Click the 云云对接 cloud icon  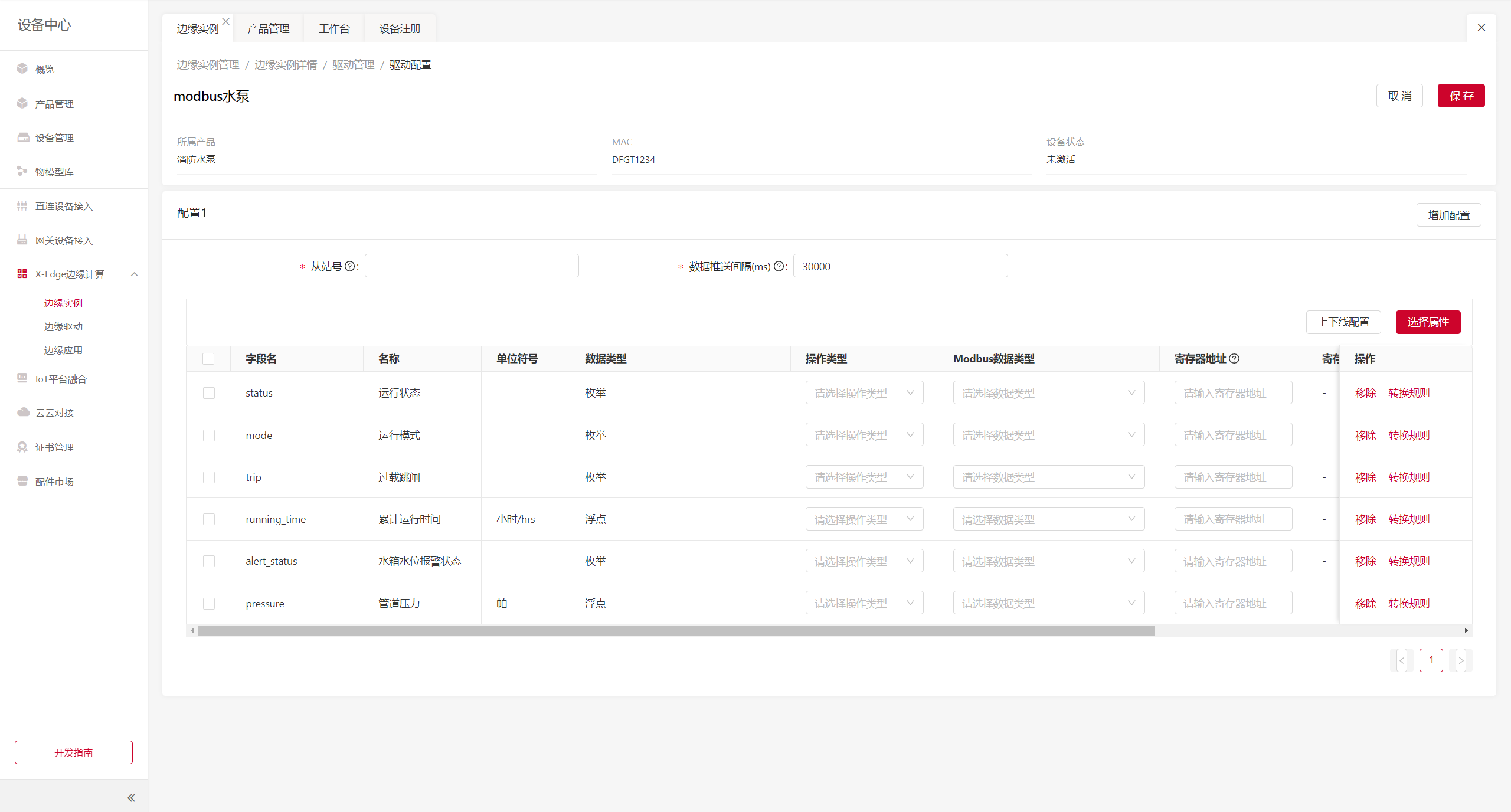[x=22, y=412]
